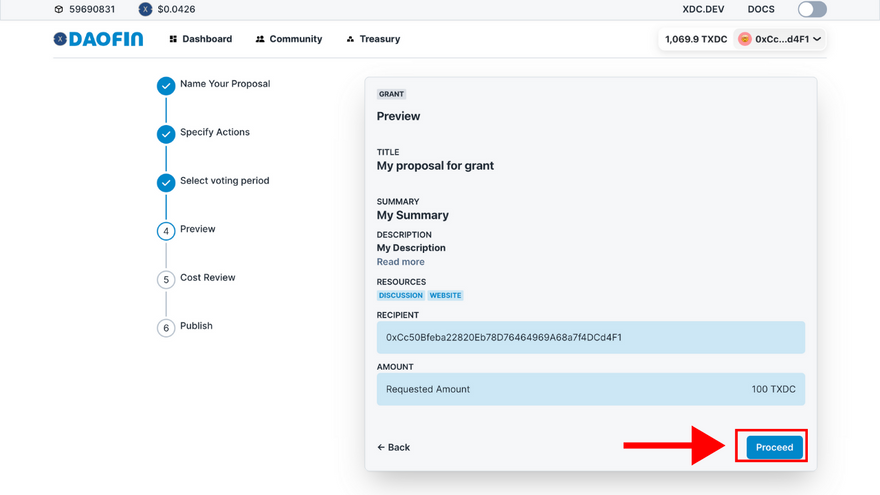
Task: Click the Publish step 6 circle
Action: coord(166,328)
